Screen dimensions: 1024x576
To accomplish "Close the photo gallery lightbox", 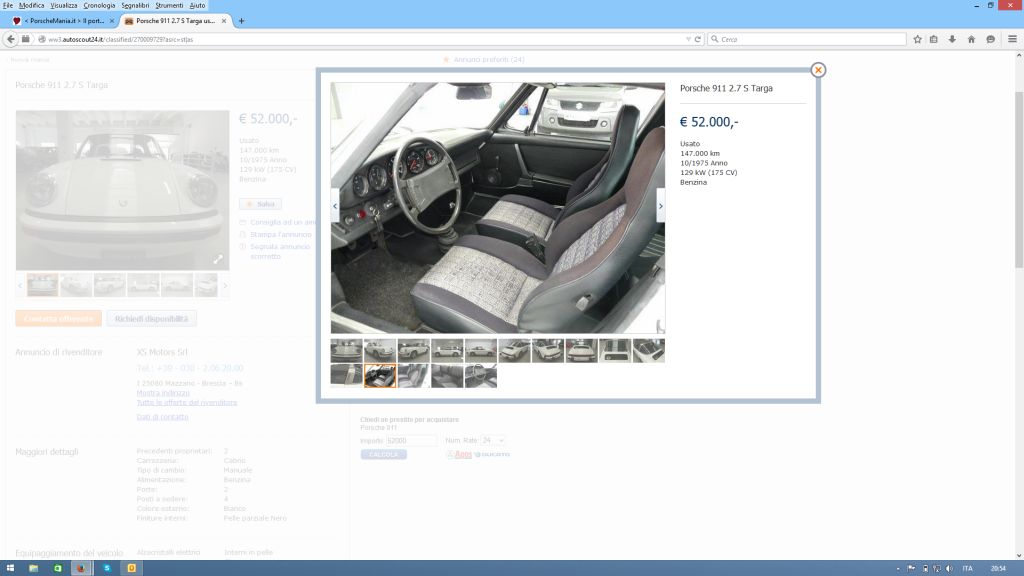I will (818, 70).
